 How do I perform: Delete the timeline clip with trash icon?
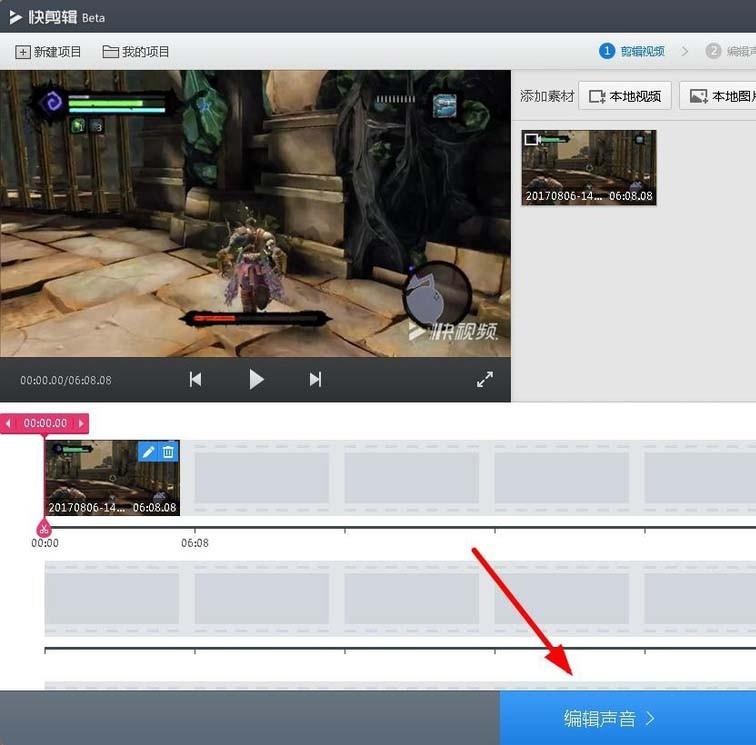(168, 452)
